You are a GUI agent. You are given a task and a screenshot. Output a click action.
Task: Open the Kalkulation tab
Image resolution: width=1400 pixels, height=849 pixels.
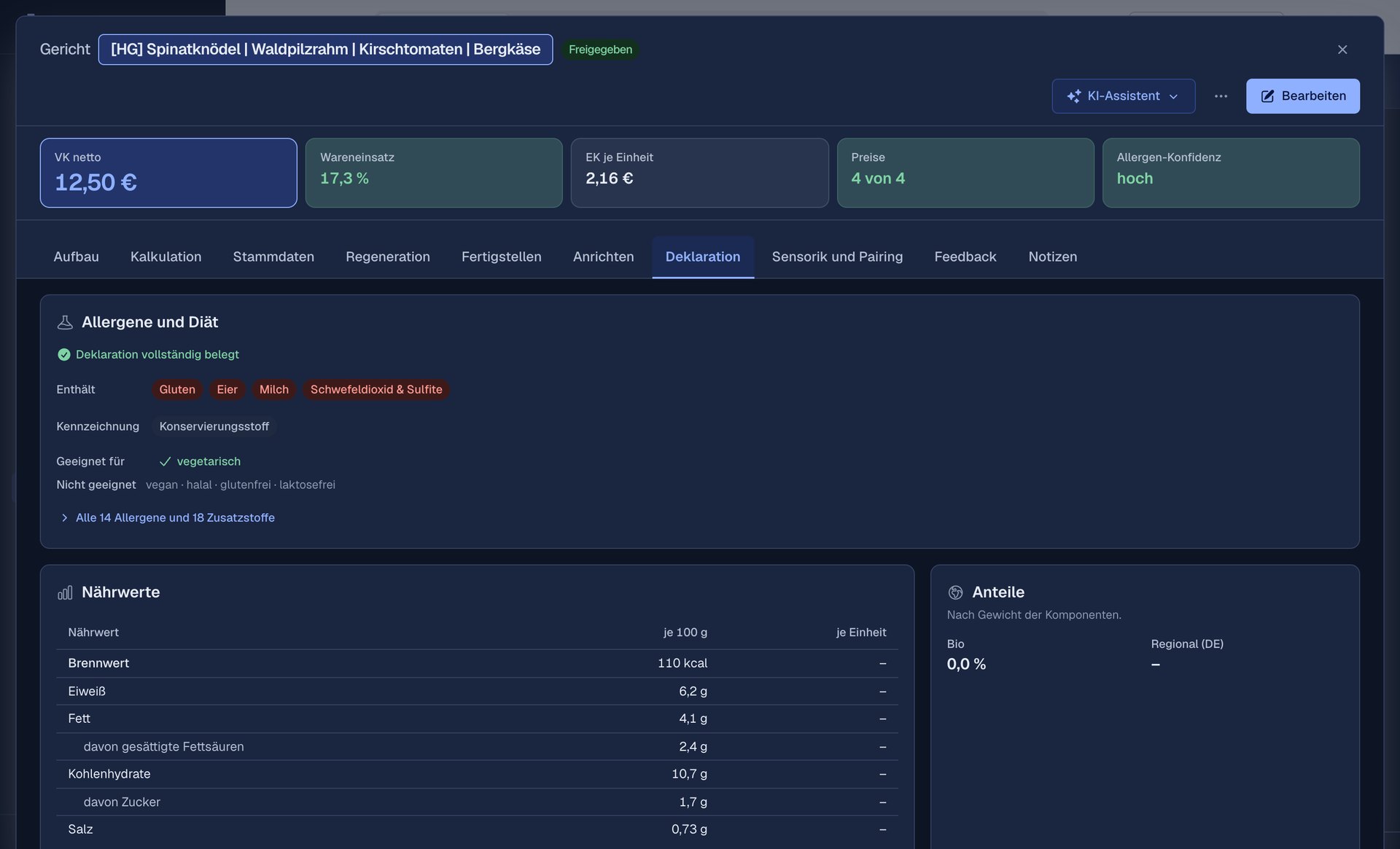[166, 257]
